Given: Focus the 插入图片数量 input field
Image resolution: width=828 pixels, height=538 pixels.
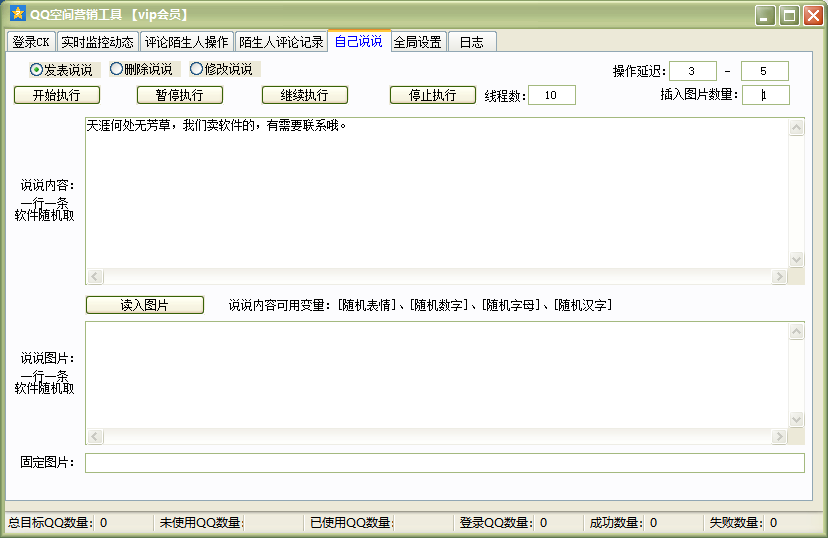Looking at the screenshot, I should click(x=766, y=95).
